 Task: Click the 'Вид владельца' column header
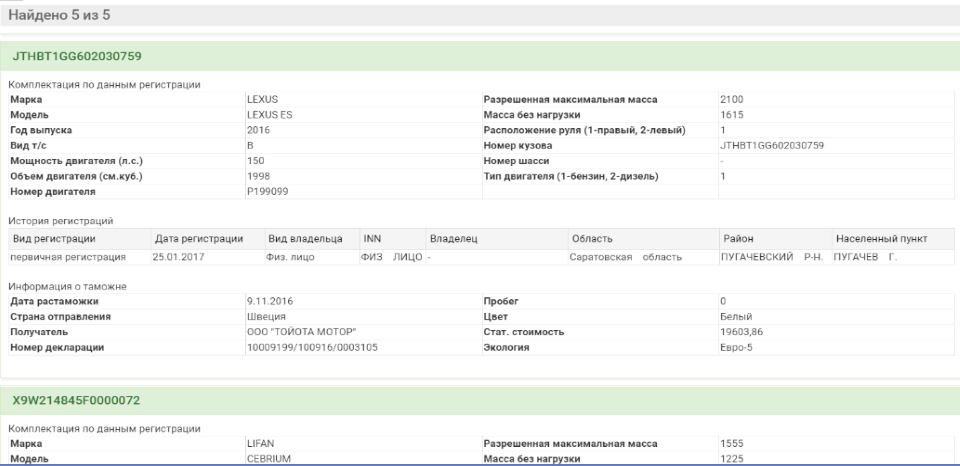306,238
